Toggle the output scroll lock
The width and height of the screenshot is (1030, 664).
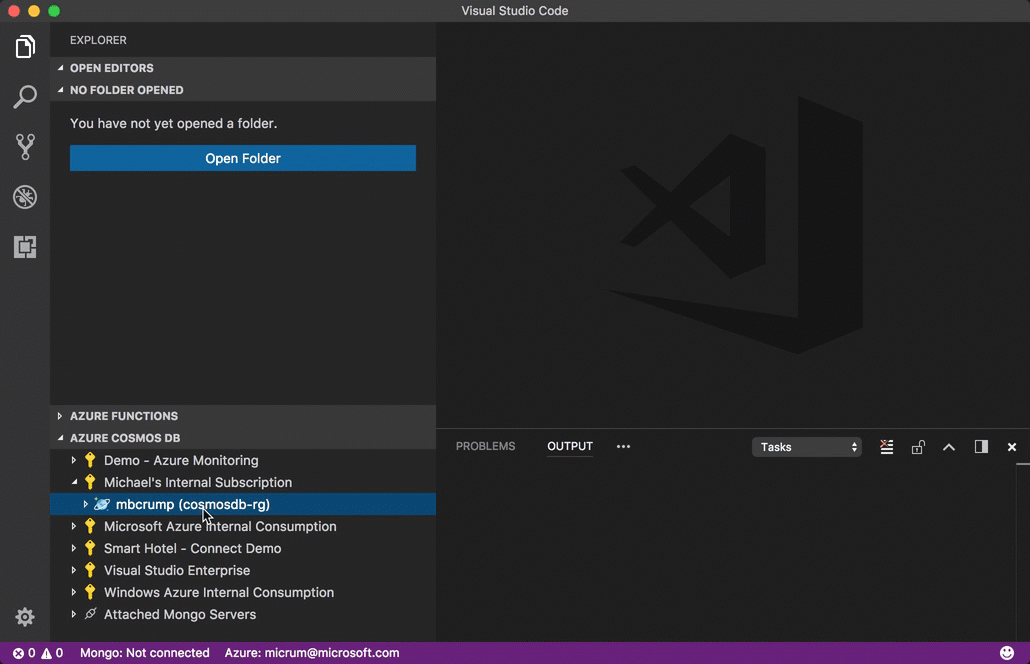tap(918, 447)
